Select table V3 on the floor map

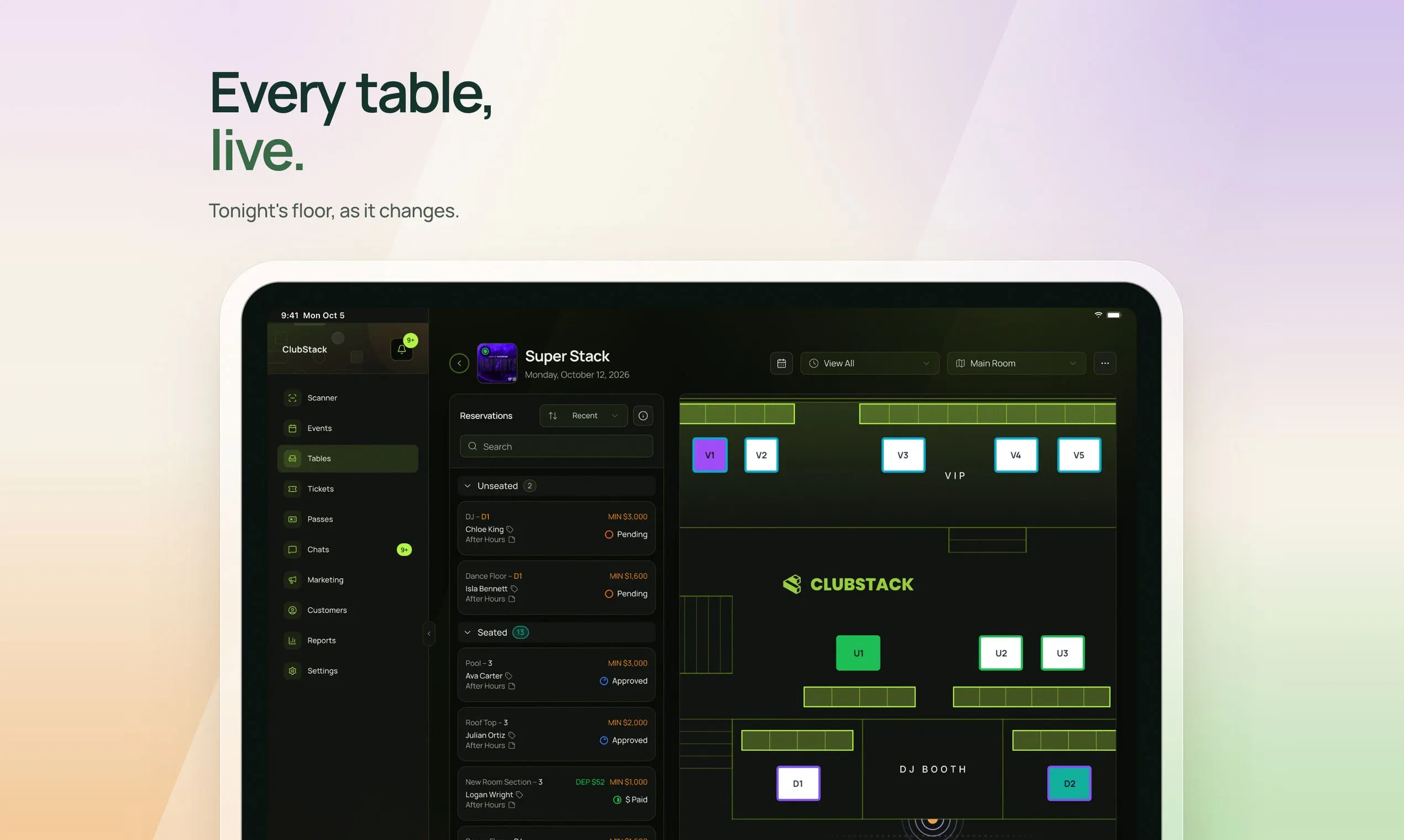(x=903, y=455)
